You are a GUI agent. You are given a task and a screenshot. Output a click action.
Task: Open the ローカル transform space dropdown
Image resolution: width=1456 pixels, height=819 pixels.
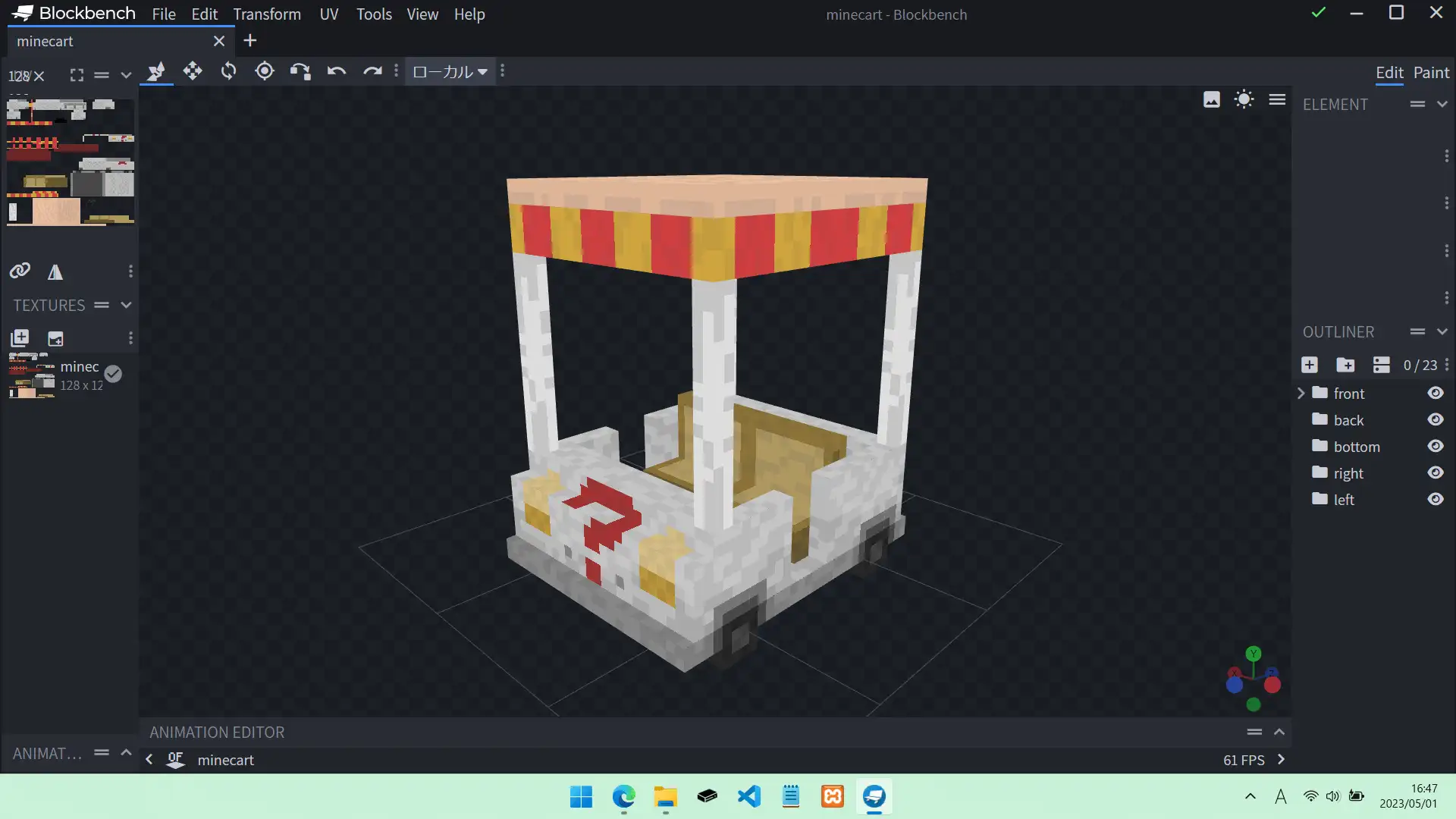click(450, 71)
